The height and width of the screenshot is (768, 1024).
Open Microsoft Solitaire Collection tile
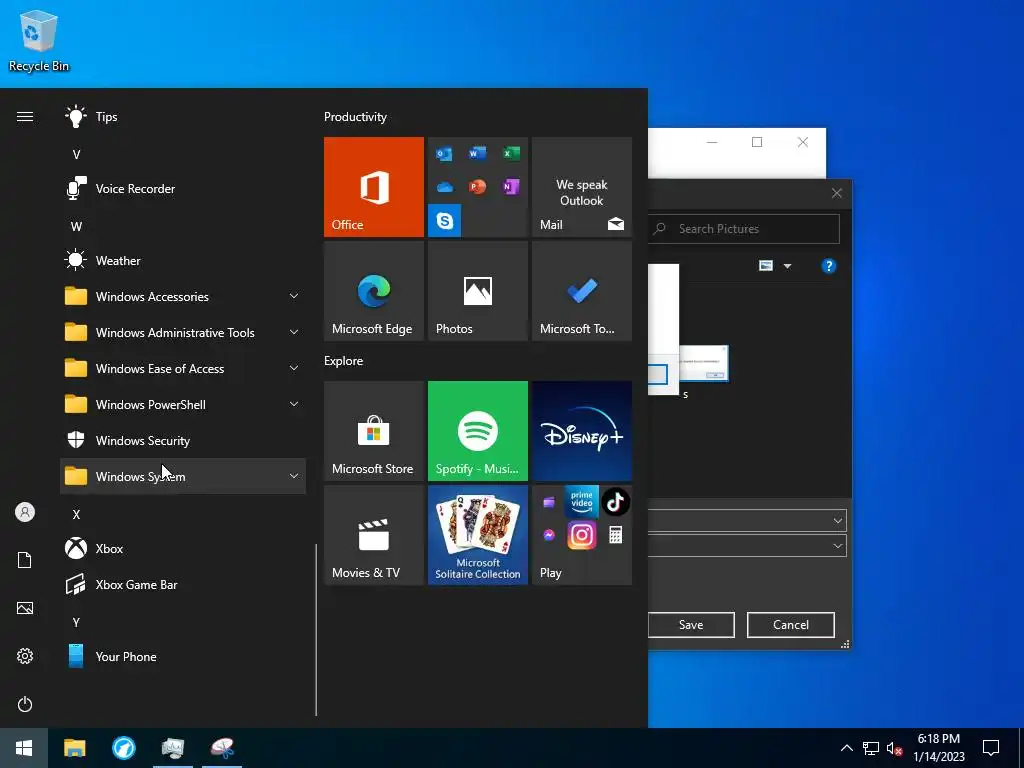click(x=477, y=535)
